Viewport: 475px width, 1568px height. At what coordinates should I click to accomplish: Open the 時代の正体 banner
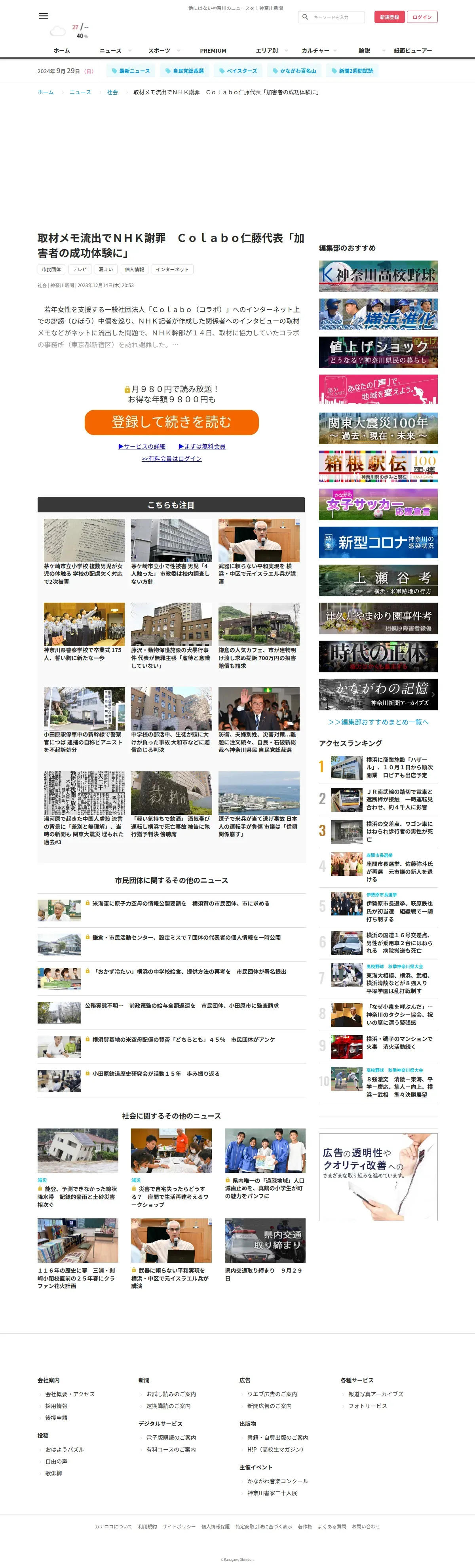(x=378, y=656)
